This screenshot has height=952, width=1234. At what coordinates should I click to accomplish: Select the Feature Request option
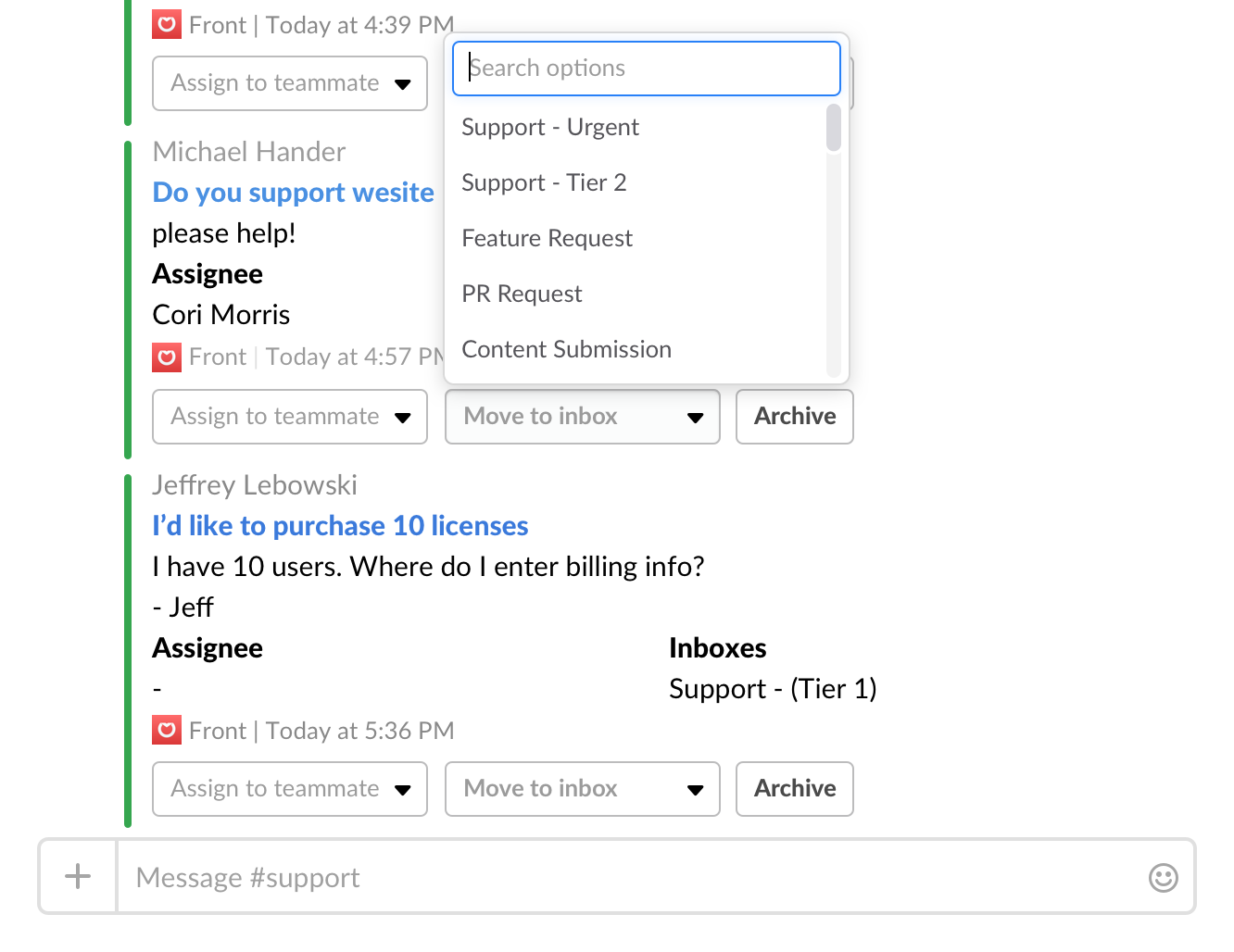click(x=547, y=238)
